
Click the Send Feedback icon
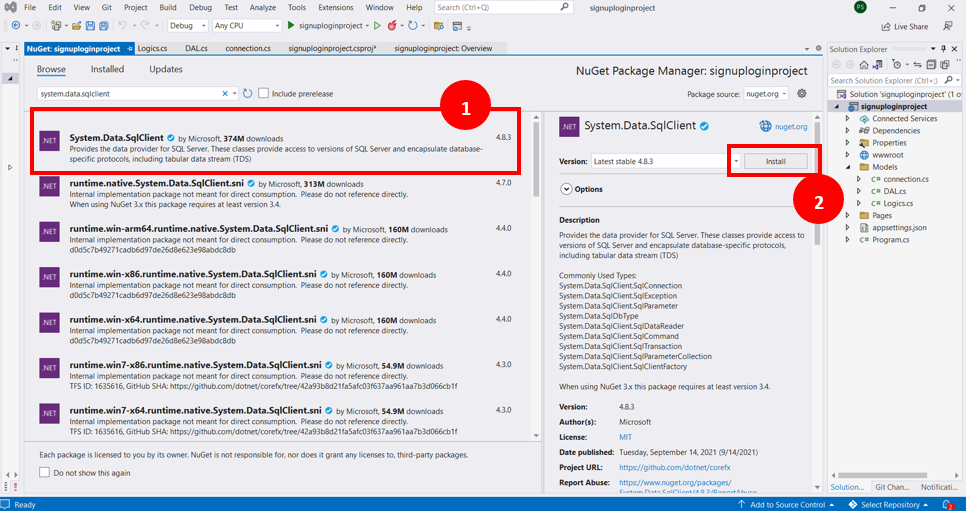coord(948,26)
